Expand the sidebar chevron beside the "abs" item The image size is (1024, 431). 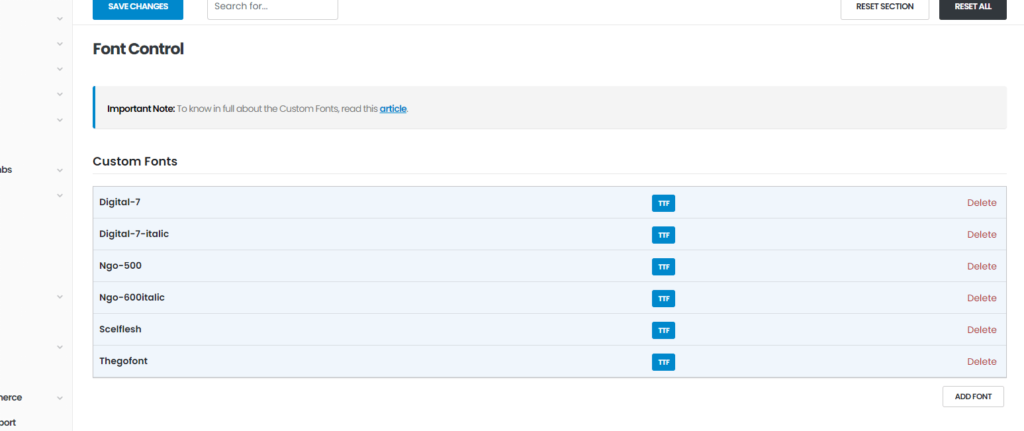coord(60,170)
